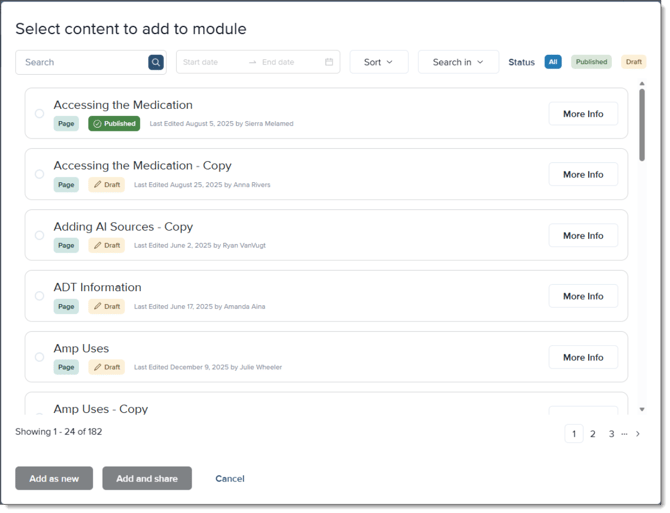Open the Search in dropdown
Screen dimensions: 670x513
click(458, 62)
